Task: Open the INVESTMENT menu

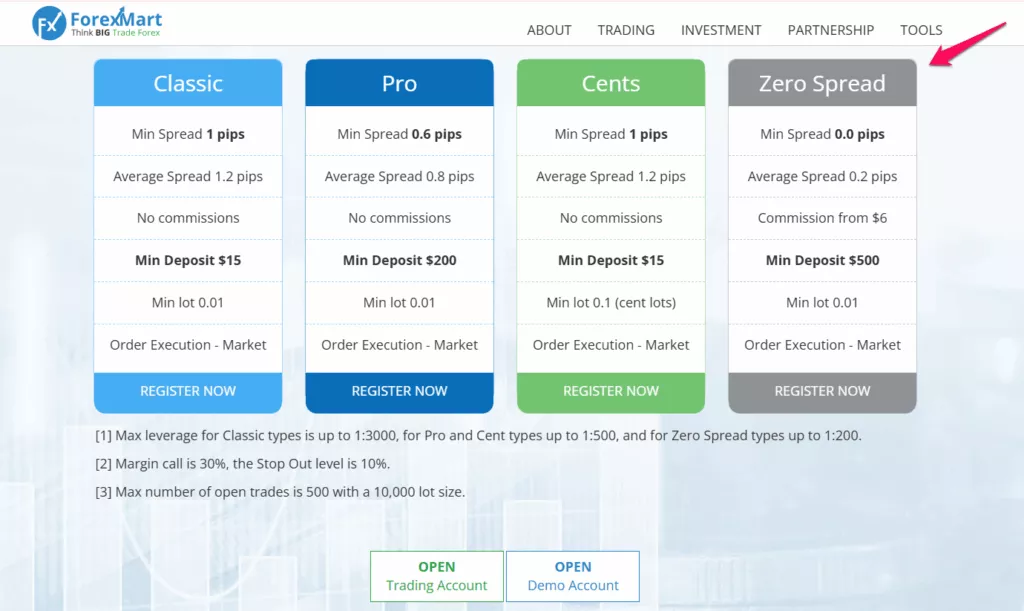Action: pos(721,30)
